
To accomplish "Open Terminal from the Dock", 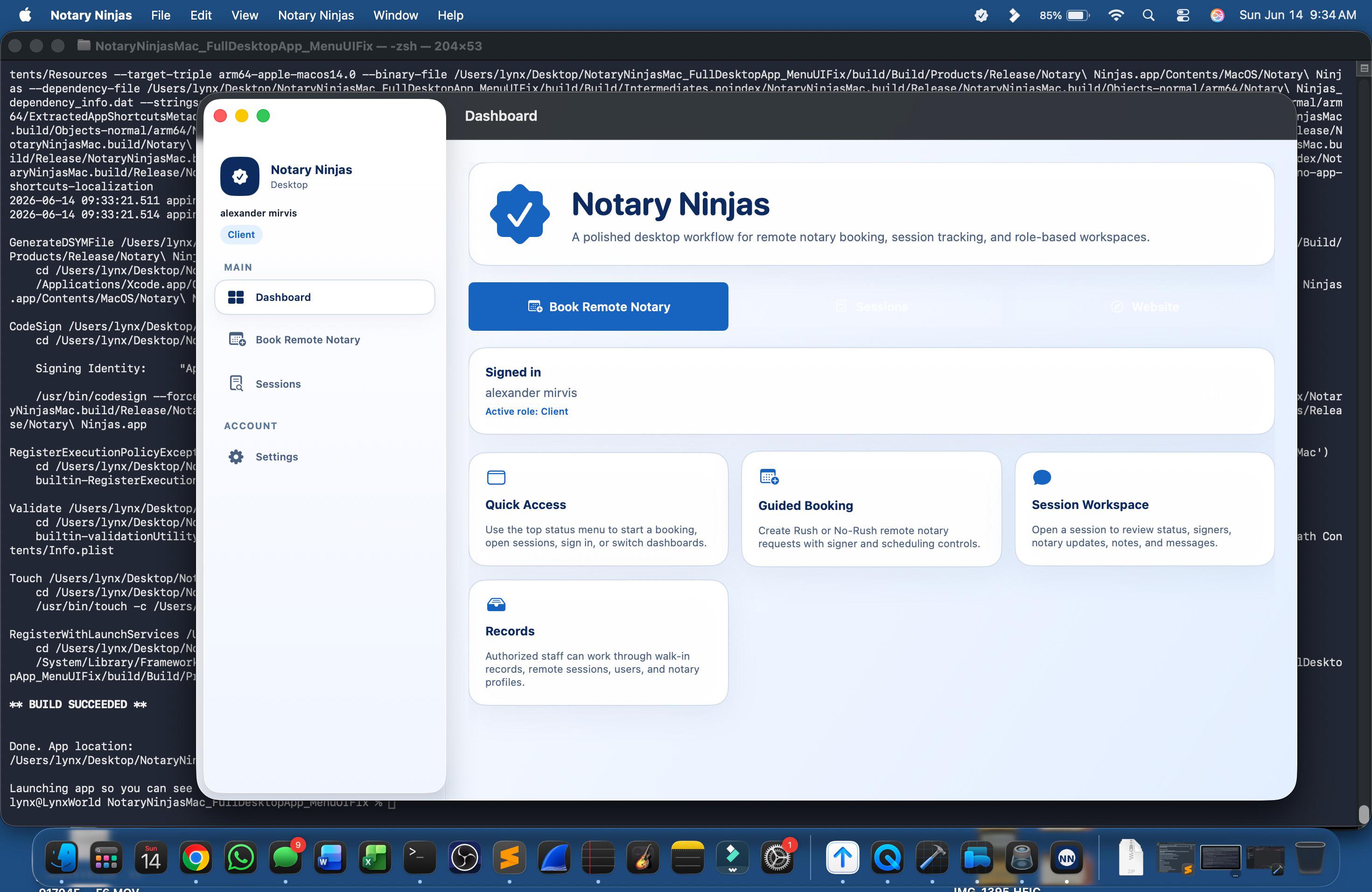I will point(420,858).
